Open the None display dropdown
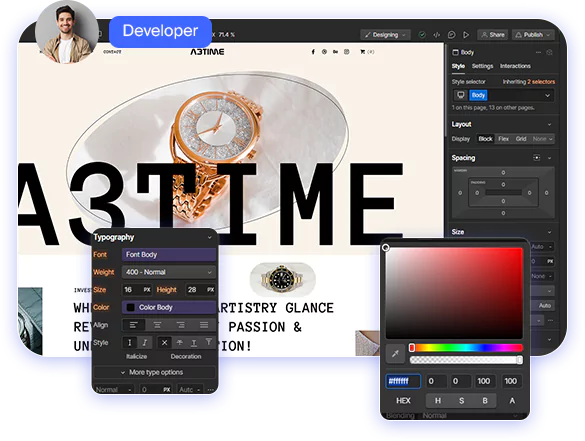 (543, 139)
